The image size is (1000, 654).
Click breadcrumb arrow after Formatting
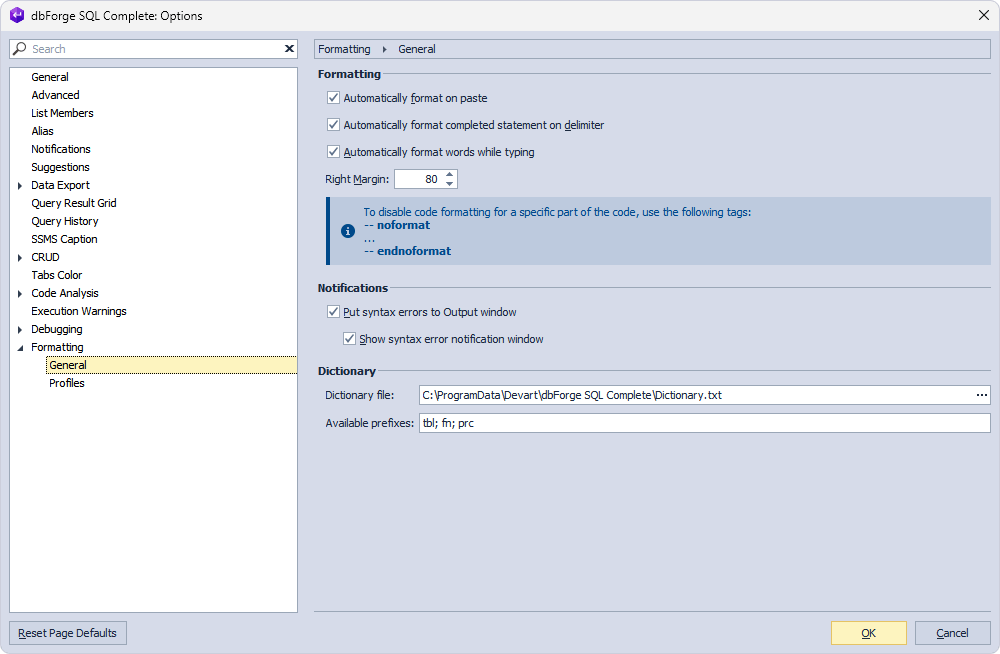[x=385, y=49]
